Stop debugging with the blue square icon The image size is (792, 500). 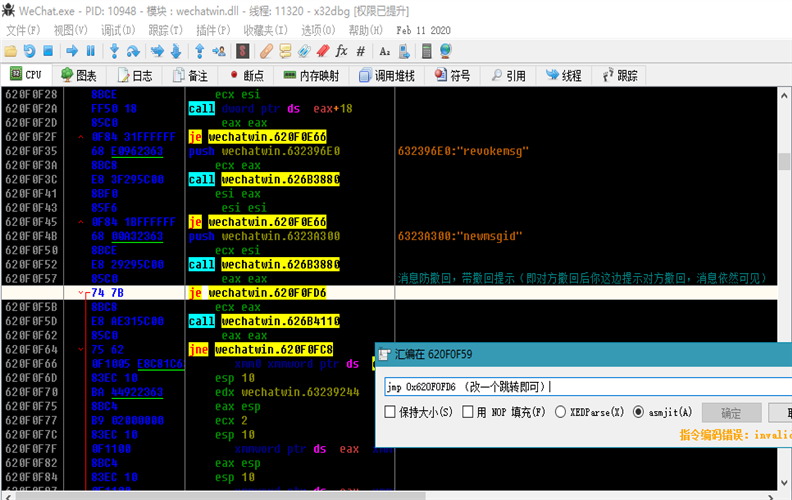tap(47, 50)
